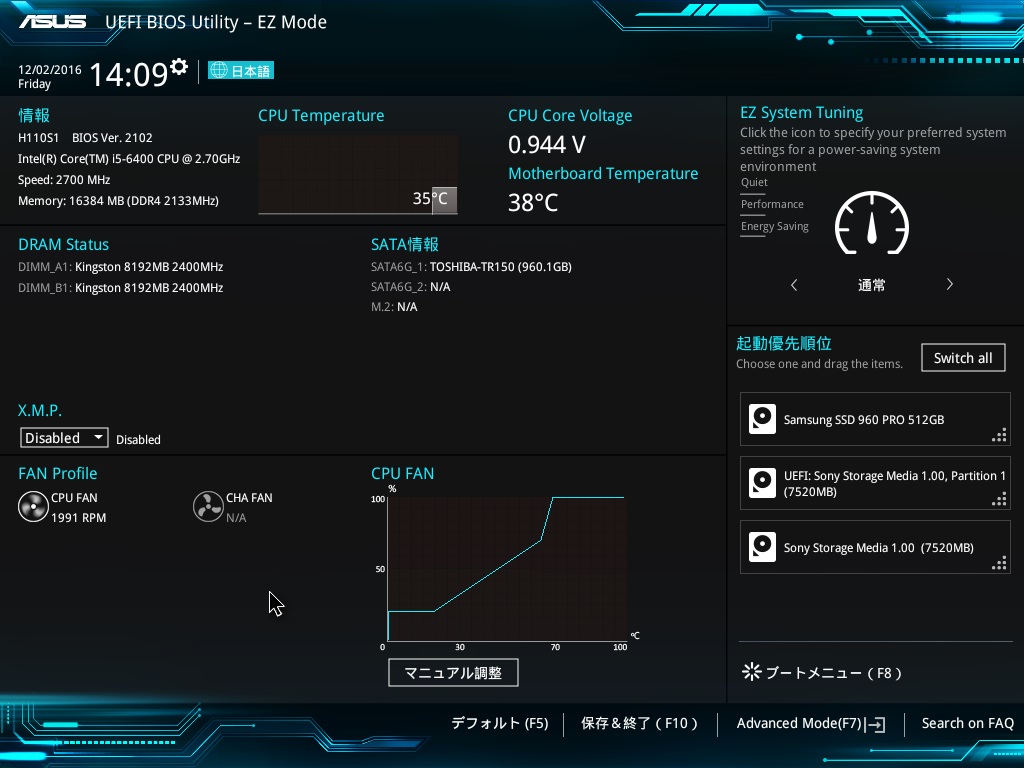Click the M.2 N/A entry

pyautogui.click(x=394, y=307)
